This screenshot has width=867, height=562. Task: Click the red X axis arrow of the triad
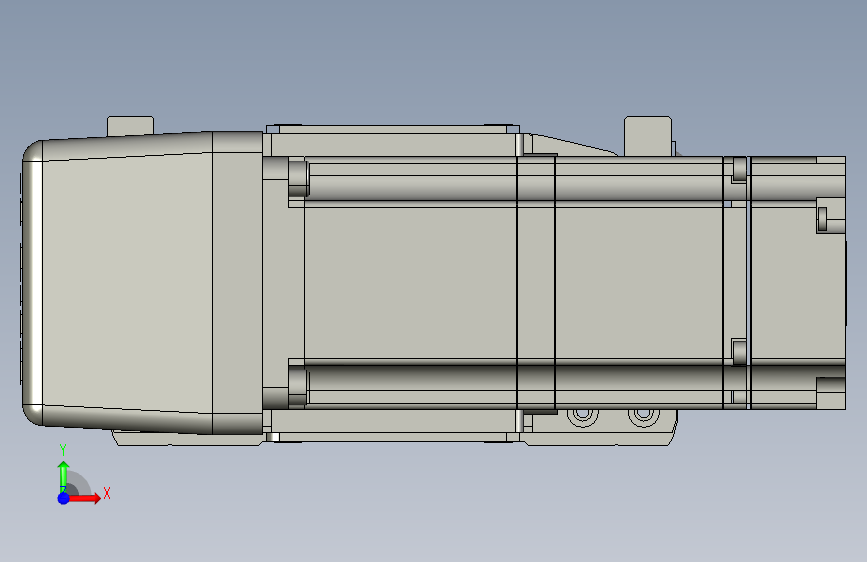pos(83,498)
